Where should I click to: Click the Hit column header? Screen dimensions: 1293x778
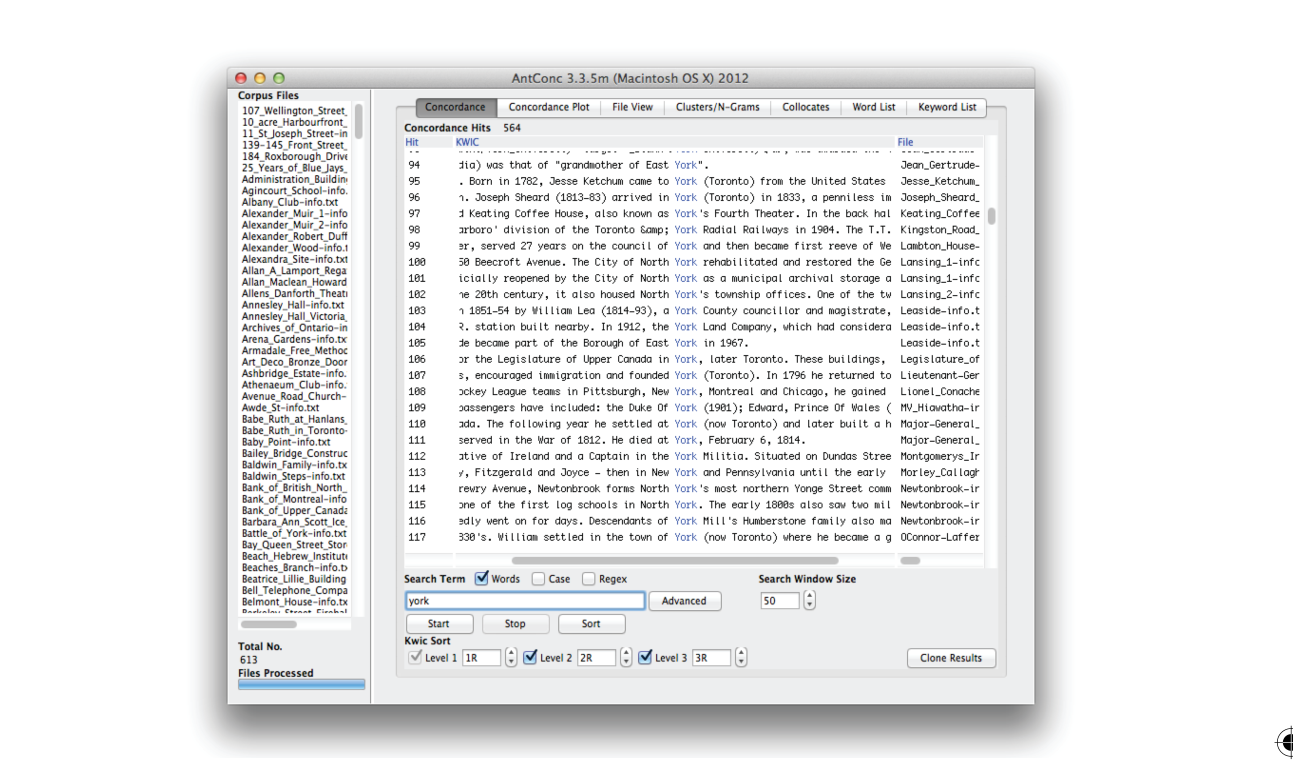coord(412,142)
